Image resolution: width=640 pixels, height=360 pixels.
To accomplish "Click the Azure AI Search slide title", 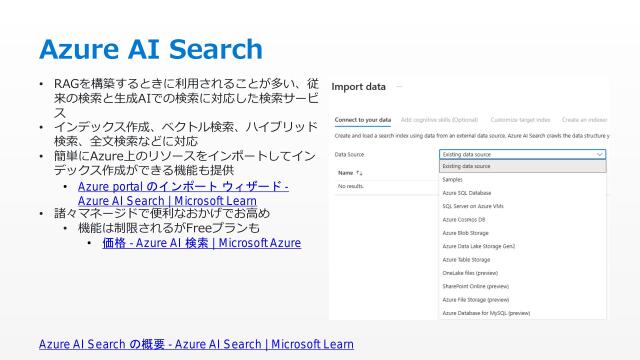I will [x=151, y=49].
